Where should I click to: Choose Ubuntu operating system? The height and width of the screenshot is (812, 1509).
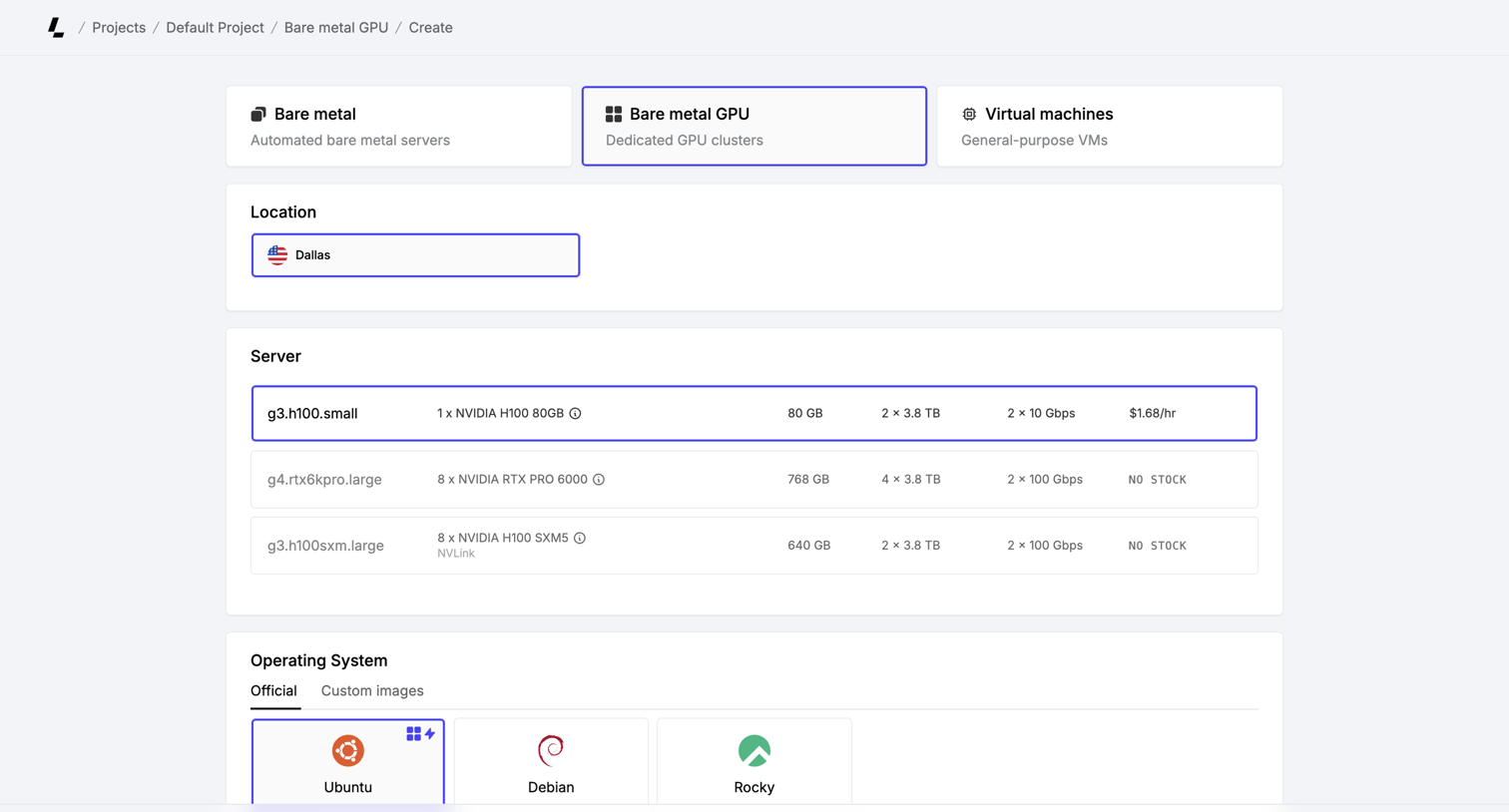coord(348,761)
